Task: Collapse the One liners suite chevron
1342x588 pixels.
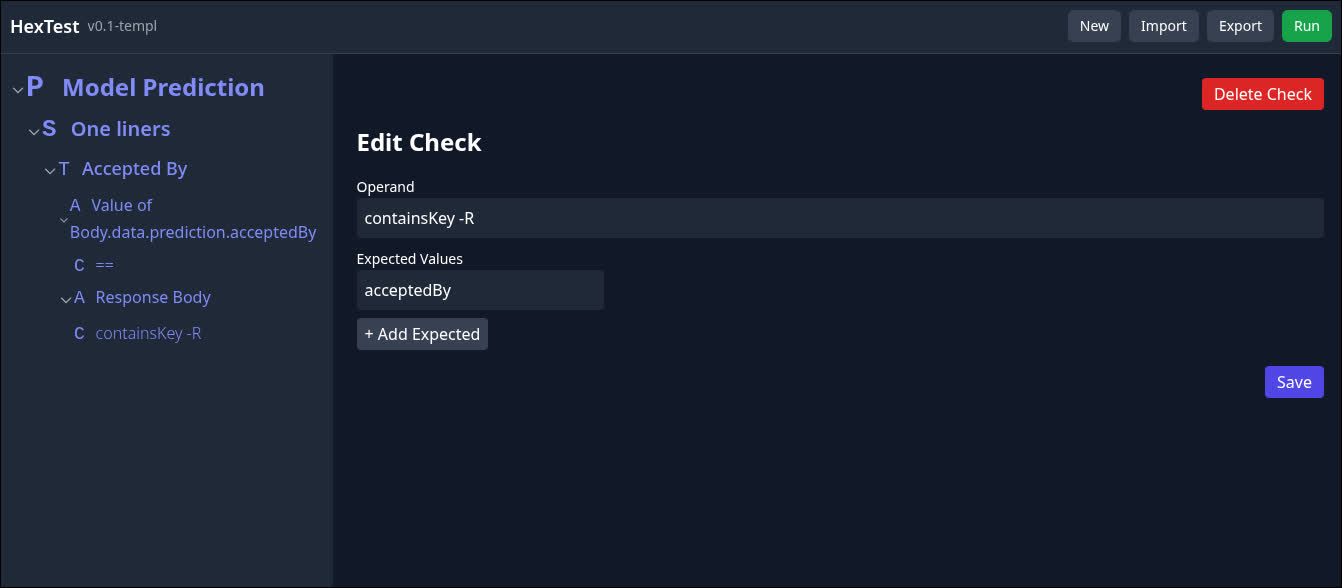Action: click(x=34, y=132)
